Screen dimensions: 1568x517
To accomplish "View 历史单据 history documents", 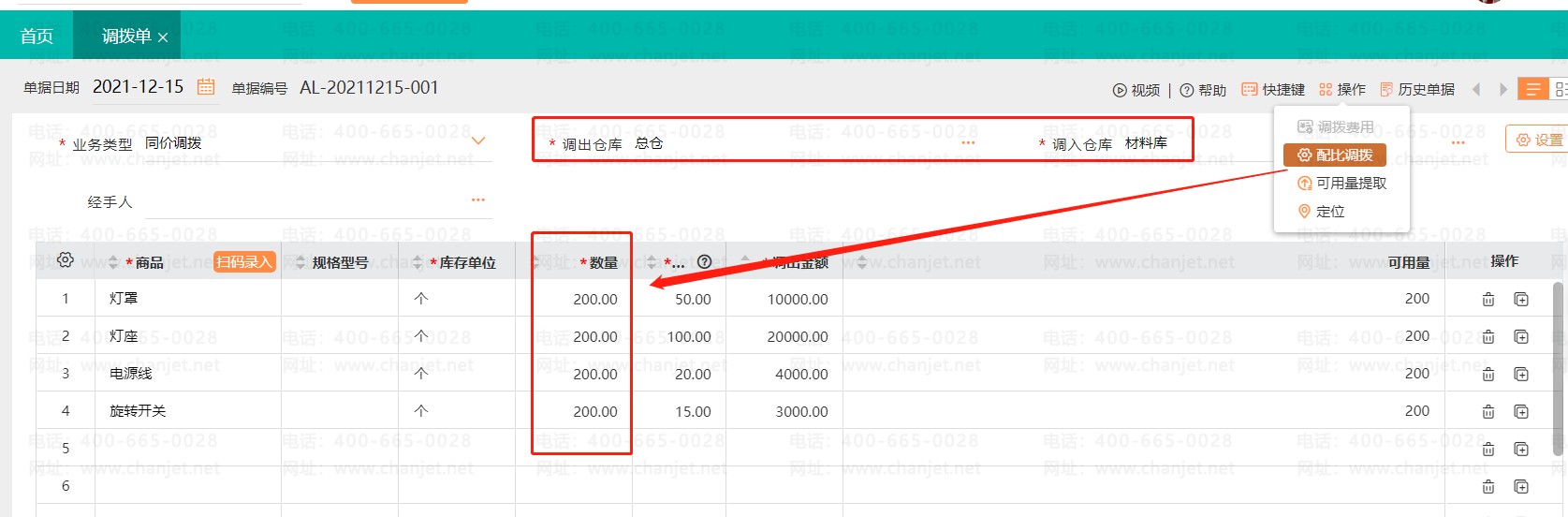I will [x=1417, y=89].
